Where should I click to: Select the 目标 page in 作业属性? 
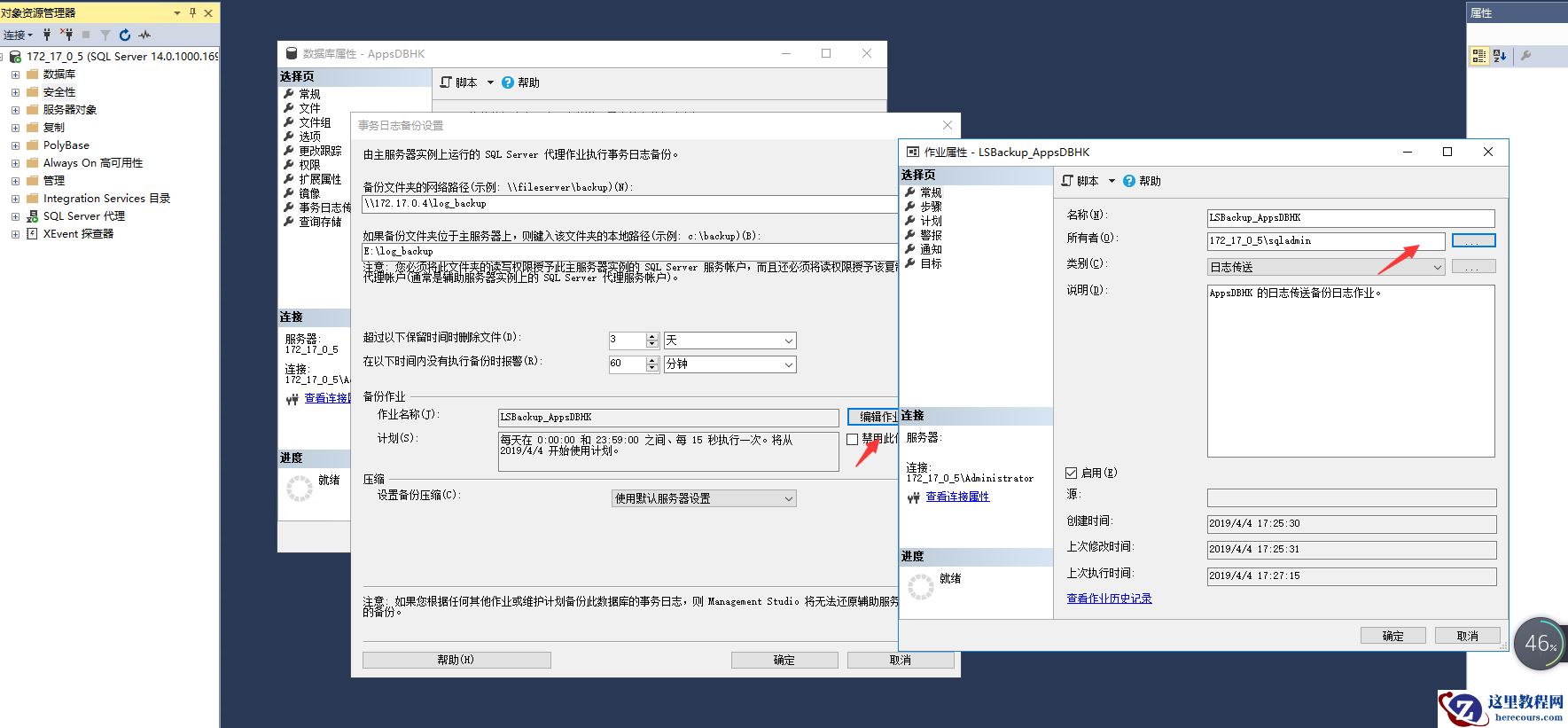[x=931, y=263]
